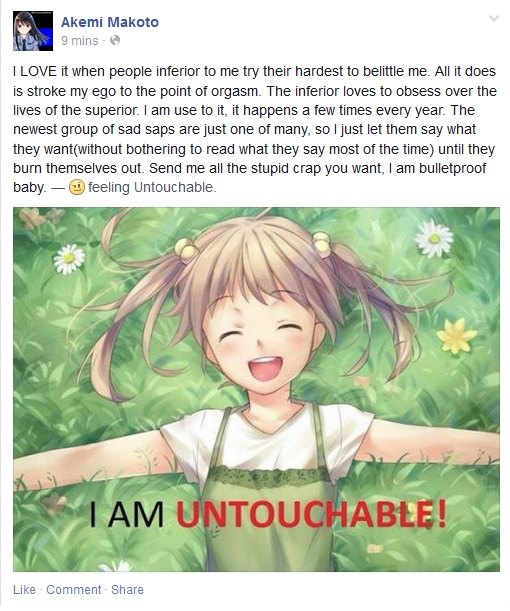Expand the post options chevron
The height and width of the screenshot is (611, 510).
pyautogui.click(x=494, y=18)
